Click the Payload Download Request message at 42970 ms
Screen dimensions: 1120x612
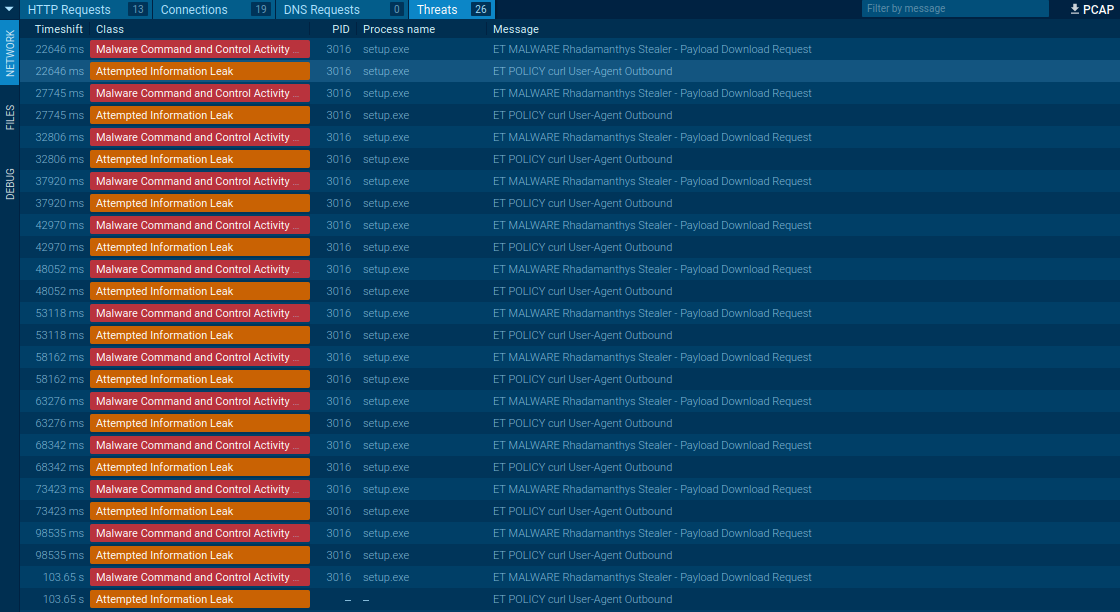[652, 225]
